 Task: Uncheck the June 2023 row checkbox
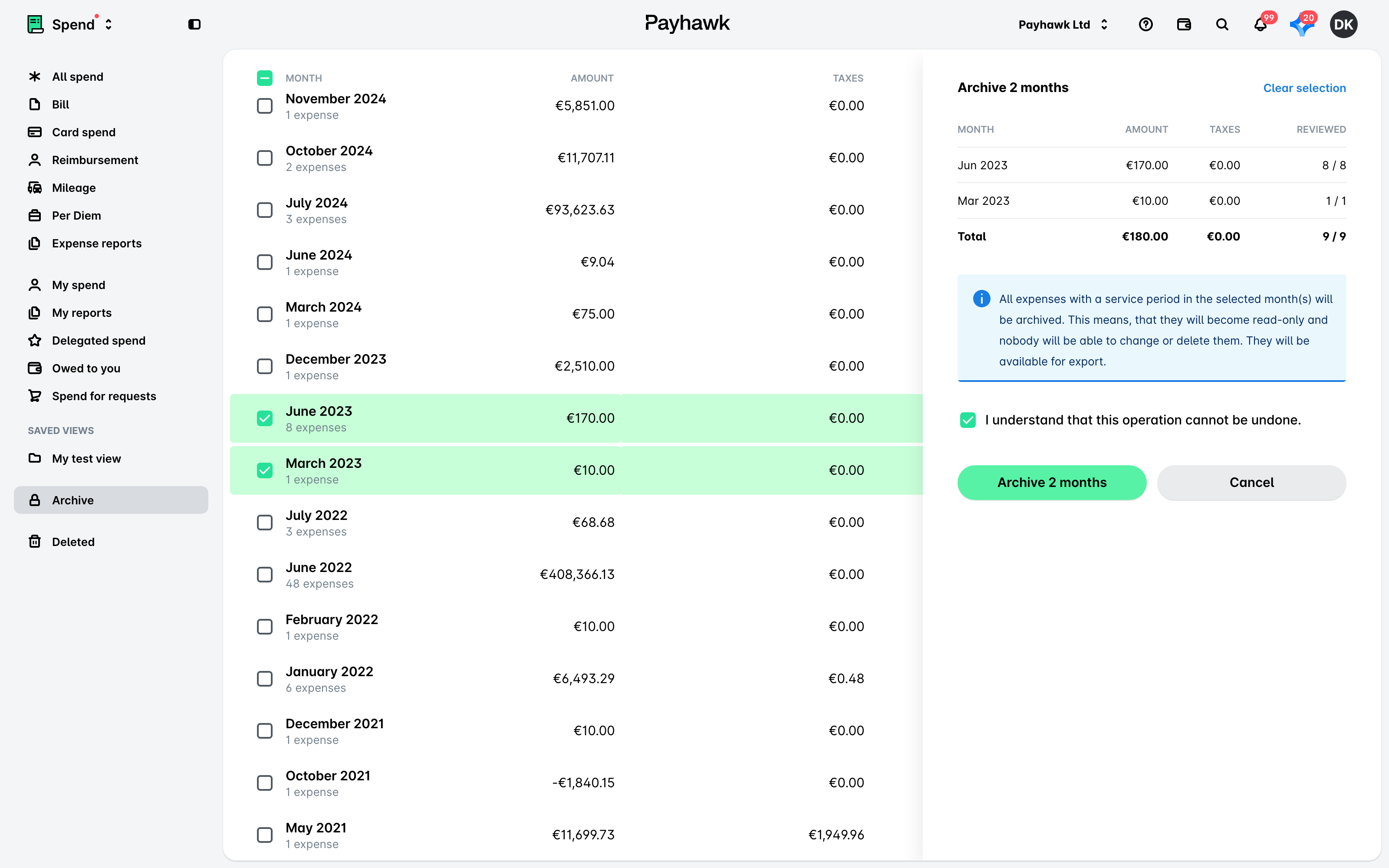tap(265, 418)
